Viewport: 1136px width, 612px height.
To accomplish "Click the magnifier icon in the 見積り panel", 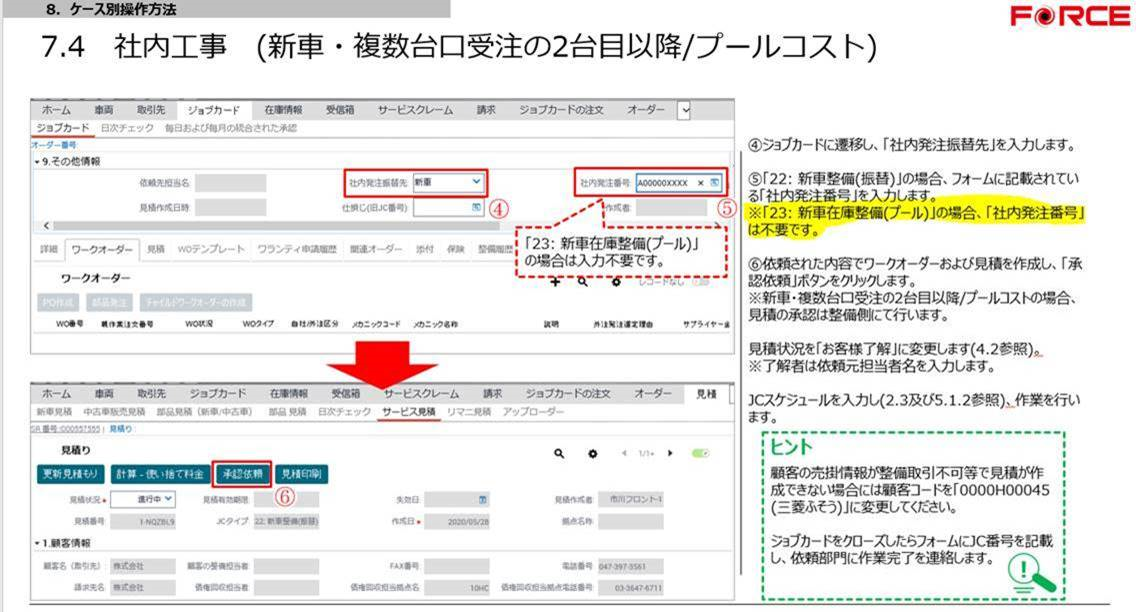I will 560,453.
